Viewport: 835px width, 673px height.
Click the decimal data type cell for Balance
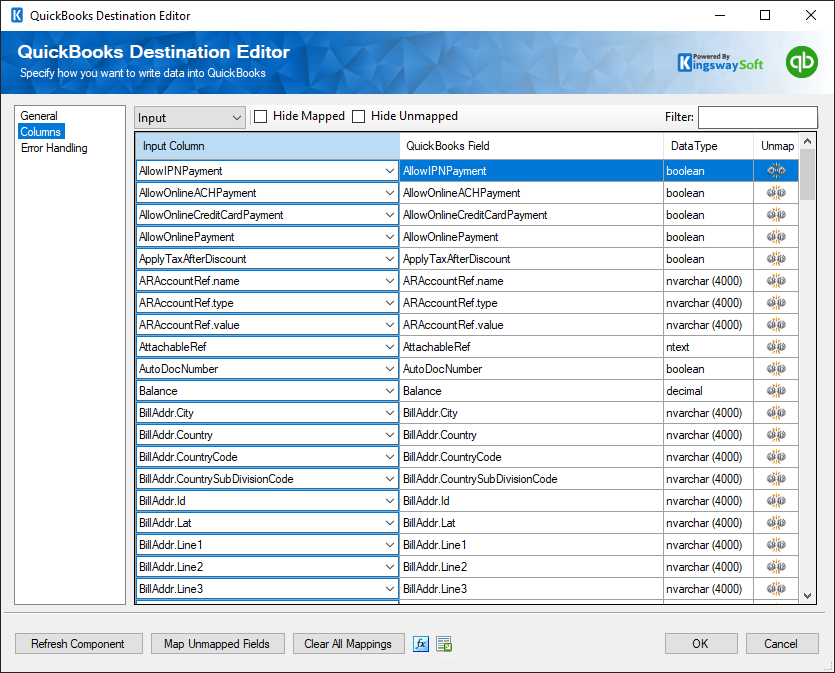pyautogui.click(x=708, y=390)
